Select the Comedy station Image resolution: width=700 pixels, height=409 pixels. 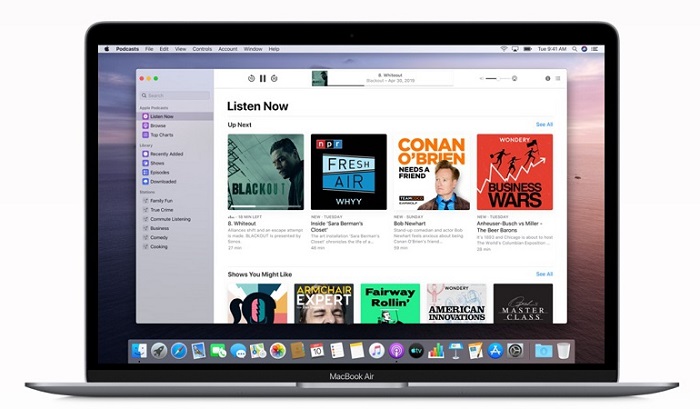click(175, 238)
